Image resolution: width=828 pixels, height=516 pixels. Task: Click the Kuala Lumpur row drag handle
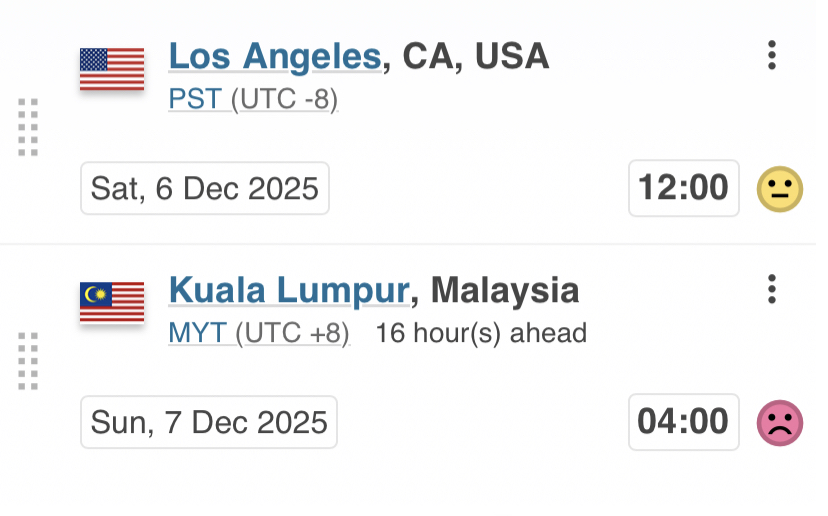[28, 360]
